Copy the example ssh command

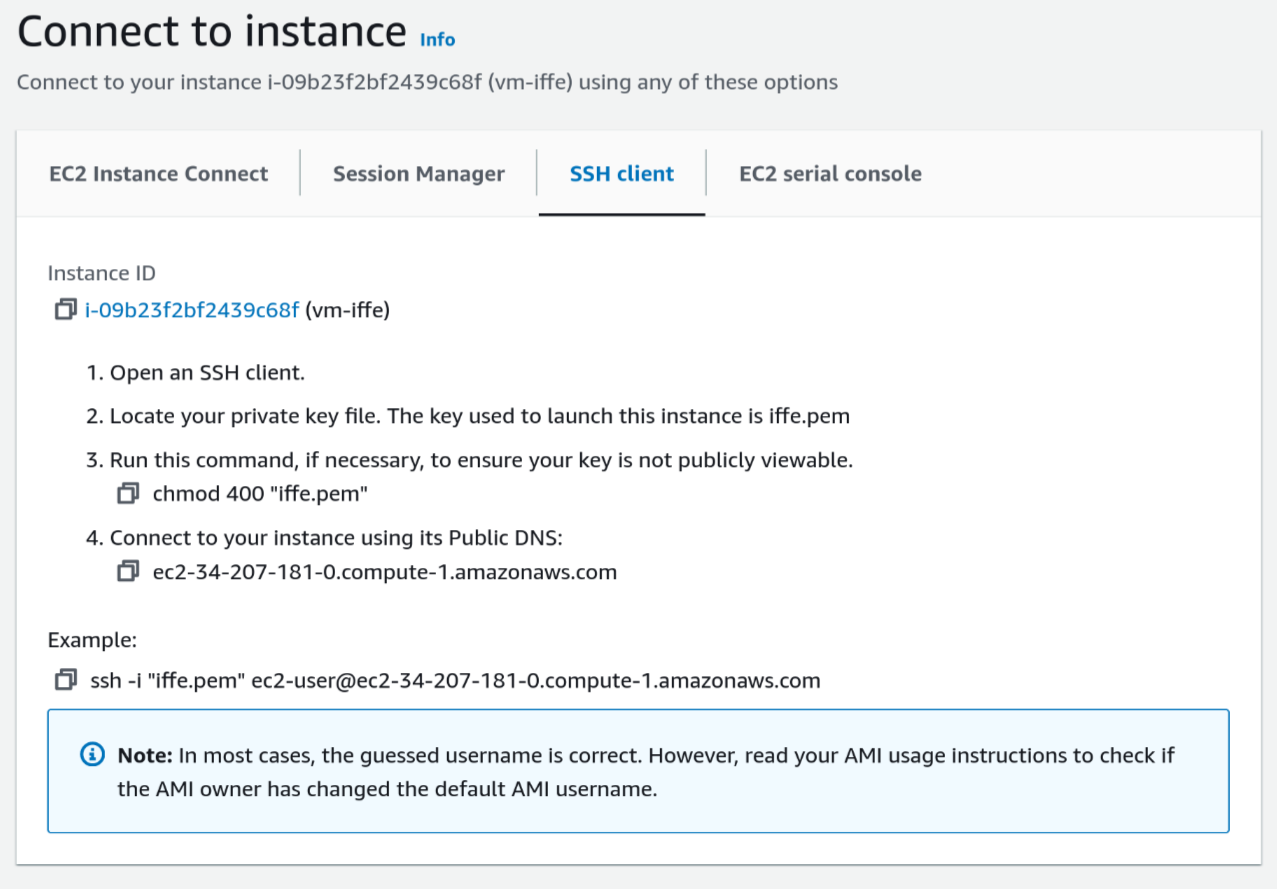pos(65,680)
